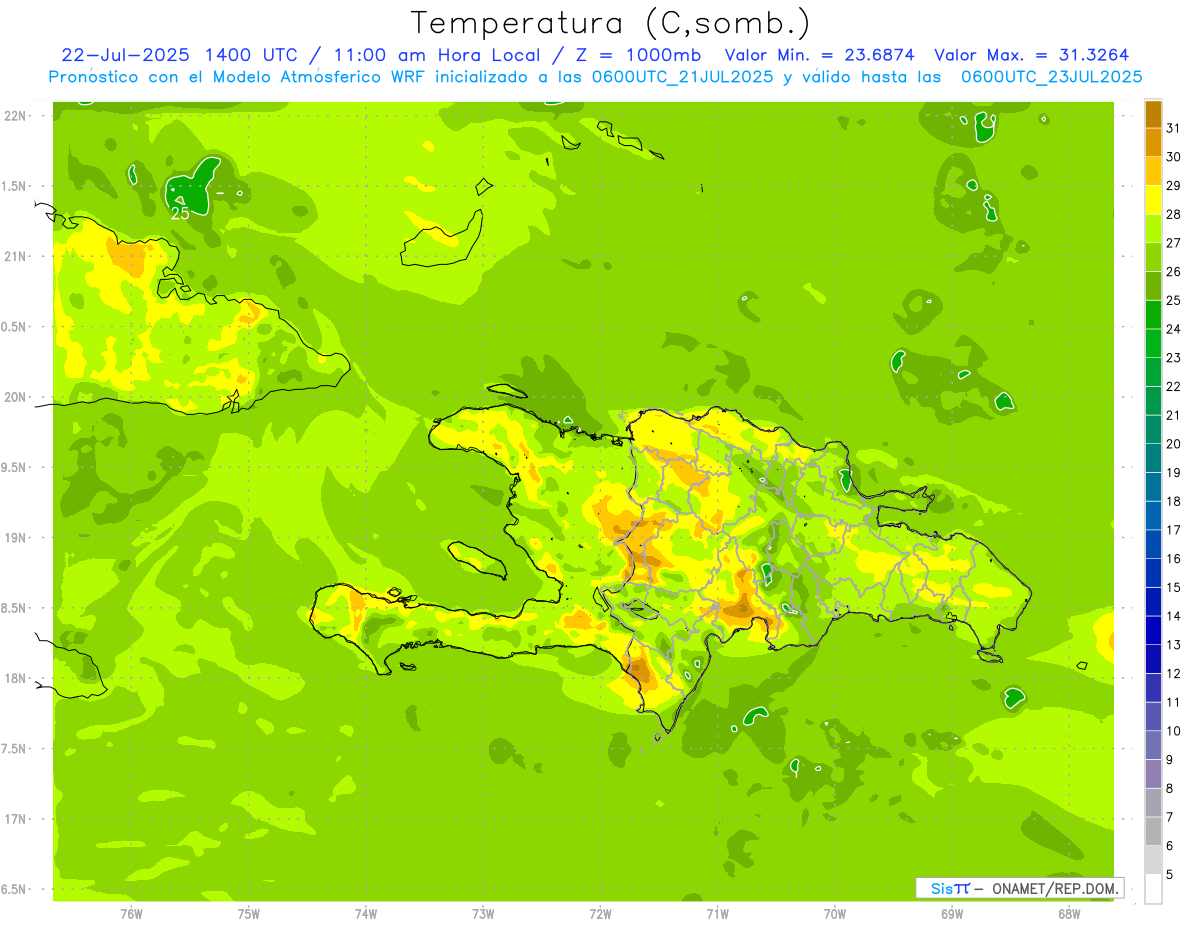
Task: Pick the light gray colorbar band between 5 and 6
Action: [x=1153, y=860]
